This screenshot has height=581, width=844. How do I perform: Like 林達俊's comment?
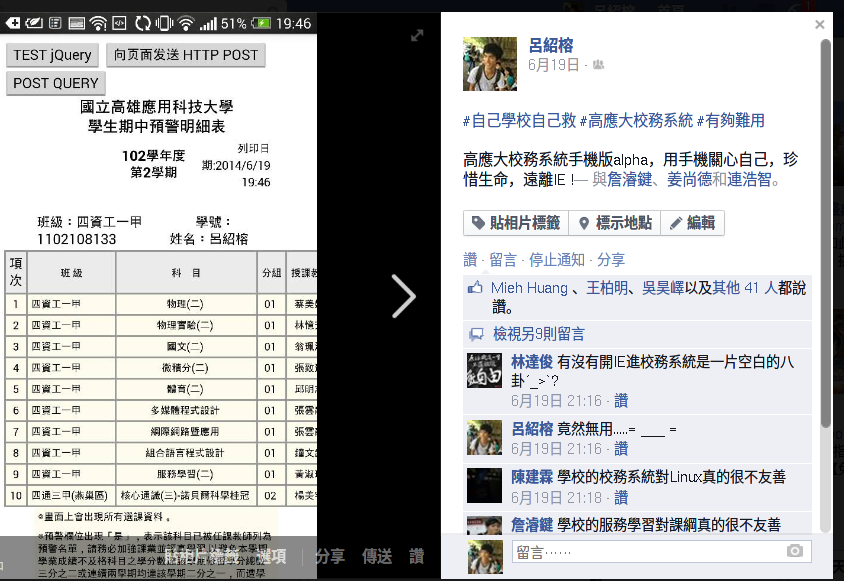pyautogui.click(x=621, y=401)
